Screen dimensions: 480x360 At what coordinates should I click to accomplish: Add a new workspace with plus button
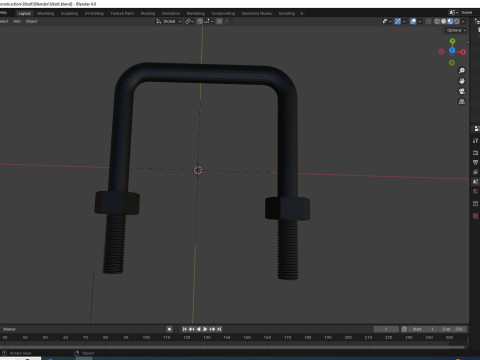pyautogui.click(x=302, y=13)
